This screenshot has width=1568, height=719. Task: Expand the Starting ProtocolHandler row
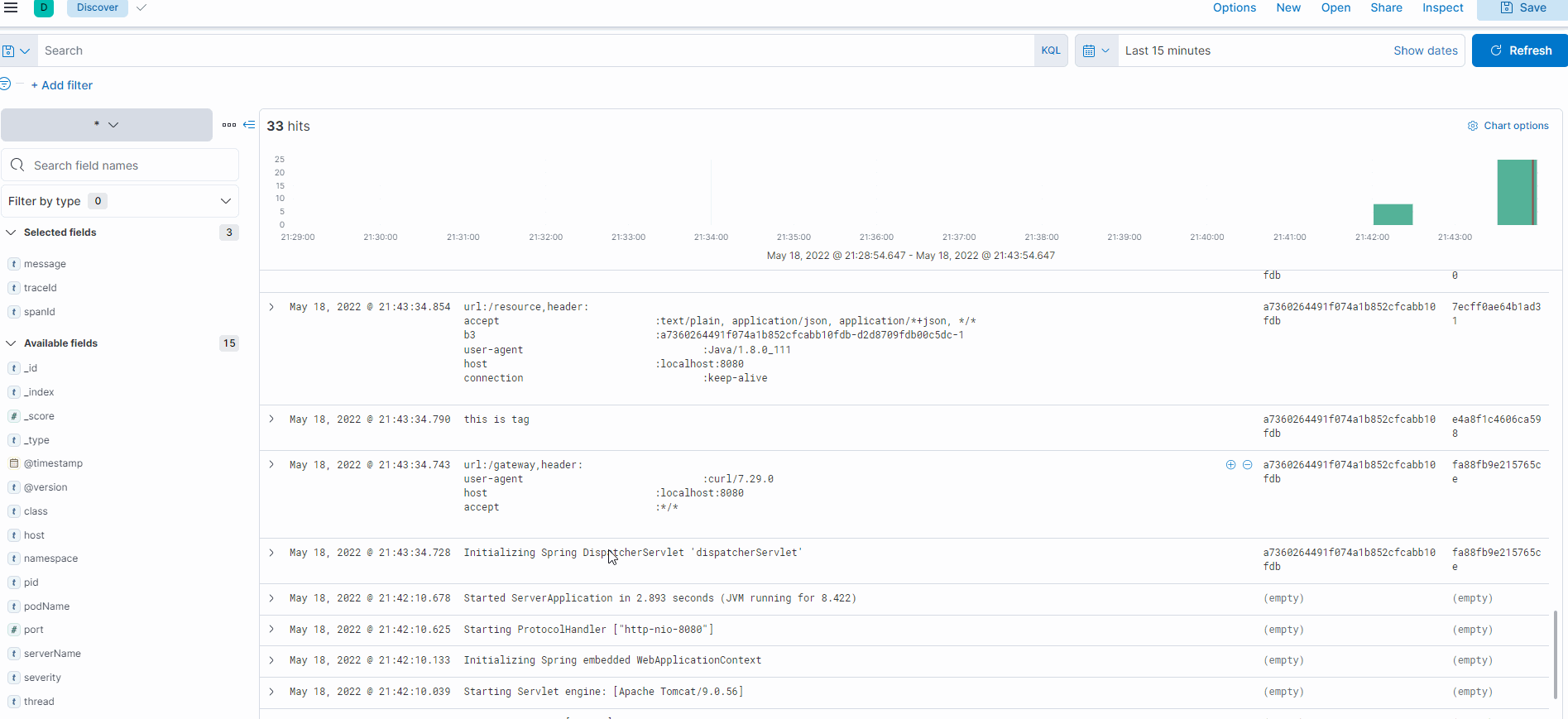(x=271, y=630)
